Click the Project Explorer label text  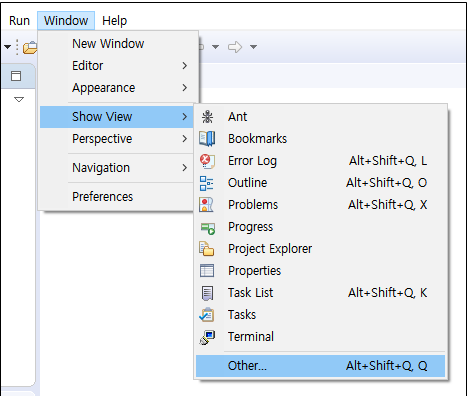pos(270,249)
